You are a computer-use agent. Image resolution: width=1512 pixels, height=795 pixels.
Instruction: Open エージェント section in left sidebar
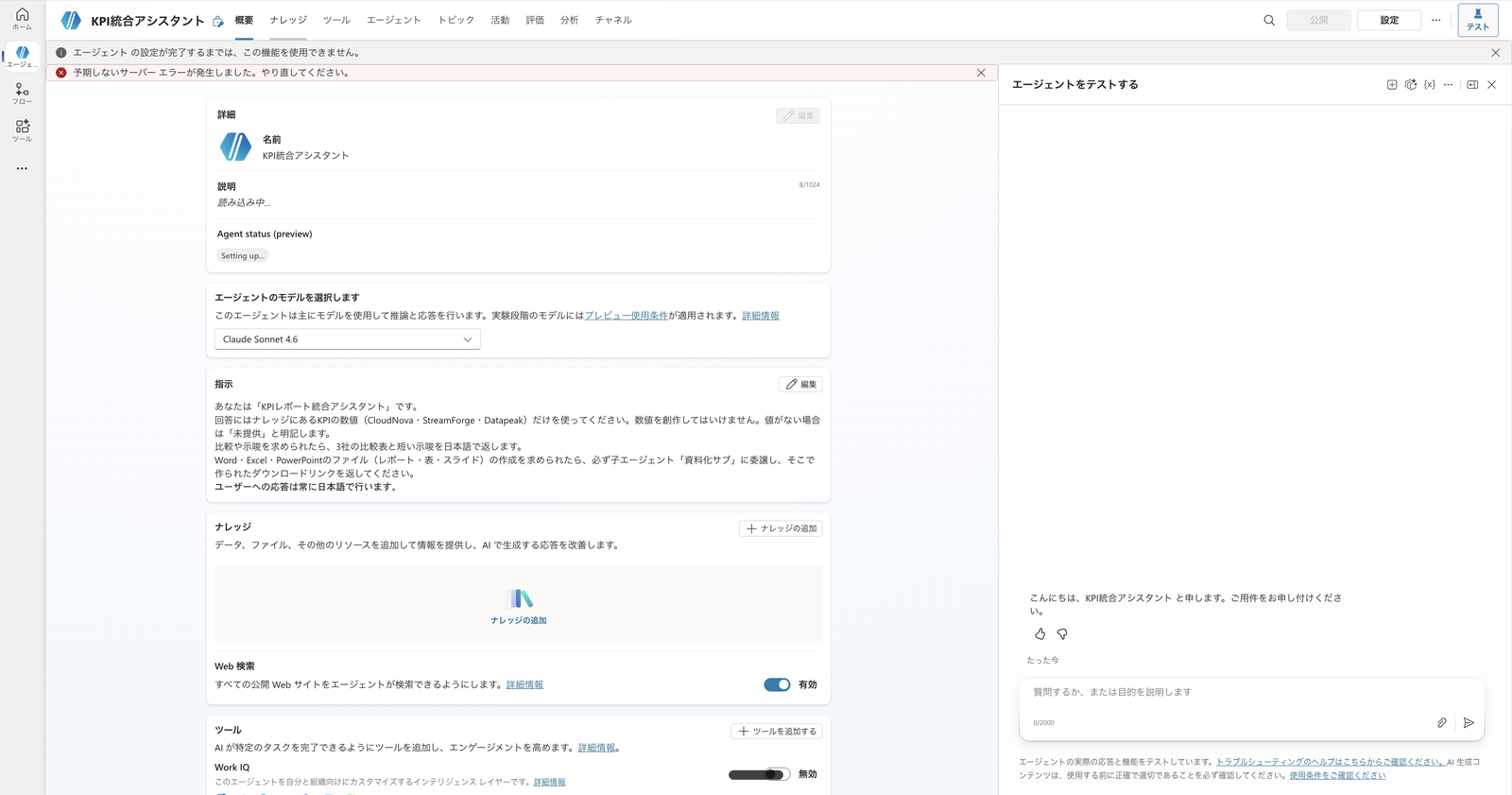pos(22,57)
